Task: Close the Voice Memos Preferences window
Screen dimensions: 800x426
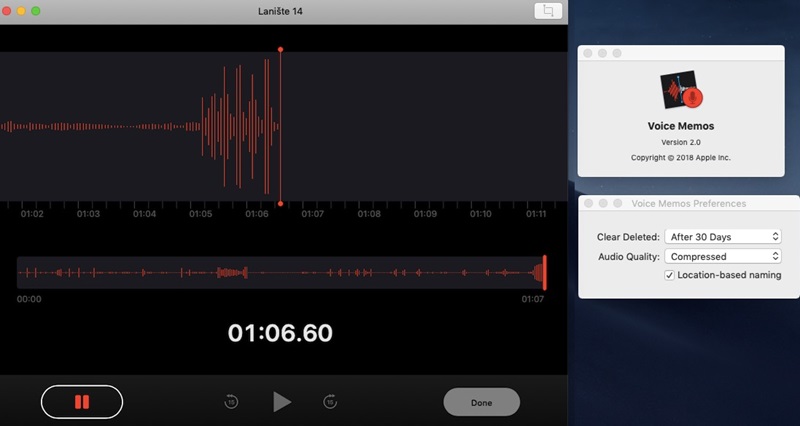Action: click(x=588, y=204)
